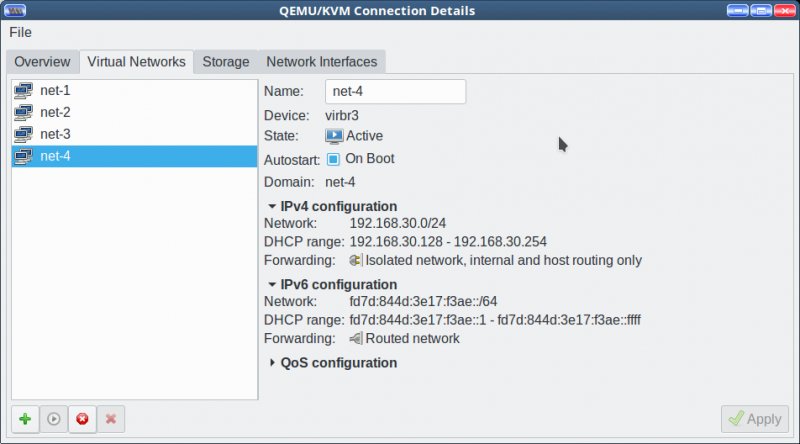Select net-1 in the network list
The height and width of the screenshot is (444, 800).
coord(134,91)
